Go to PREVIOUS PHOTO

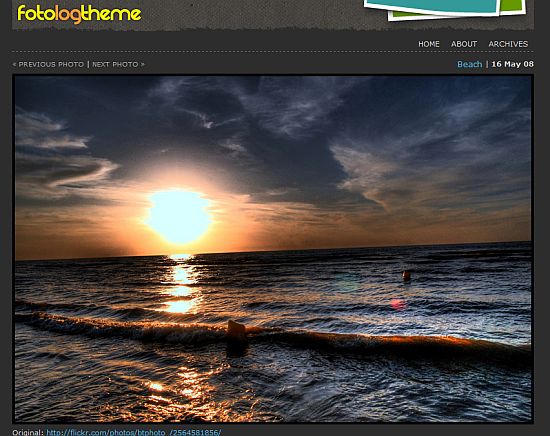tap(51, 64)
